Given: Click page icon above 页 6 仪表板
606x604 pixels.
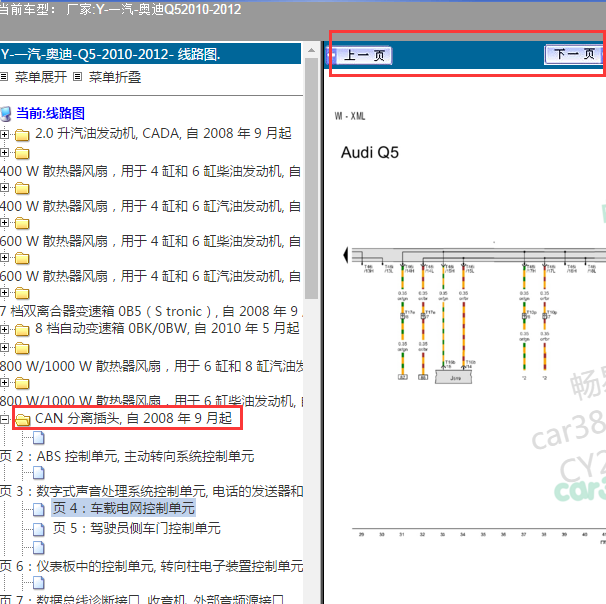Looking at the screenshot, I should point(39,548).
